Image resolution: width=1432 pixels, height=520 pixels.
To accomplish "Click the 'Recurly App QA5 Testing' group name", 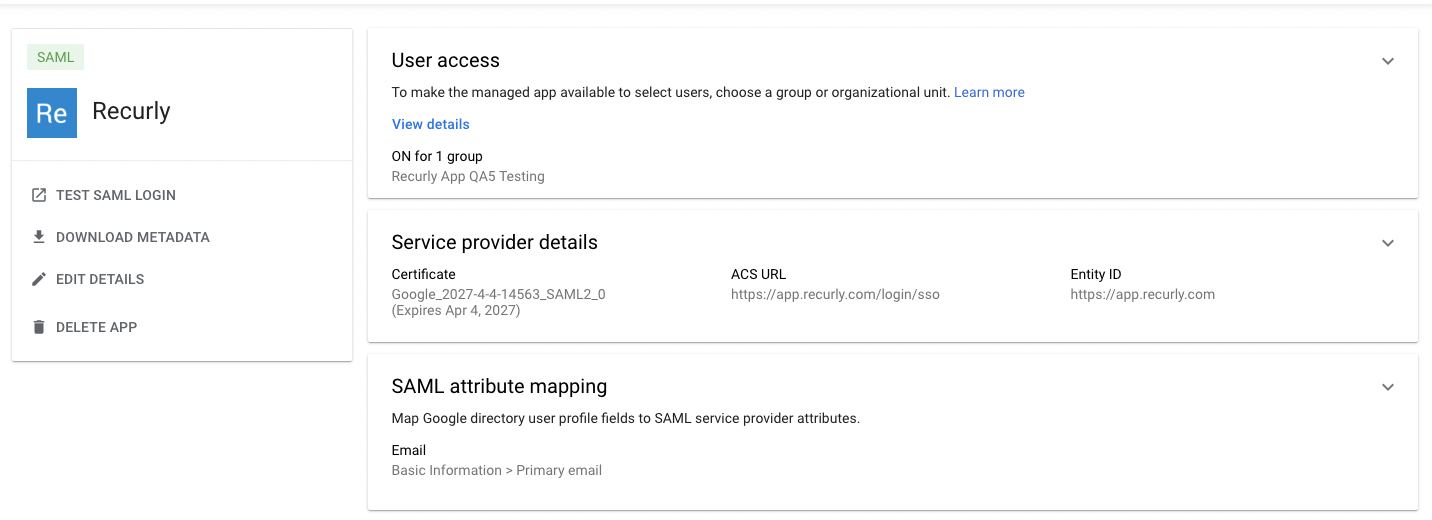I will click(468, 176).
